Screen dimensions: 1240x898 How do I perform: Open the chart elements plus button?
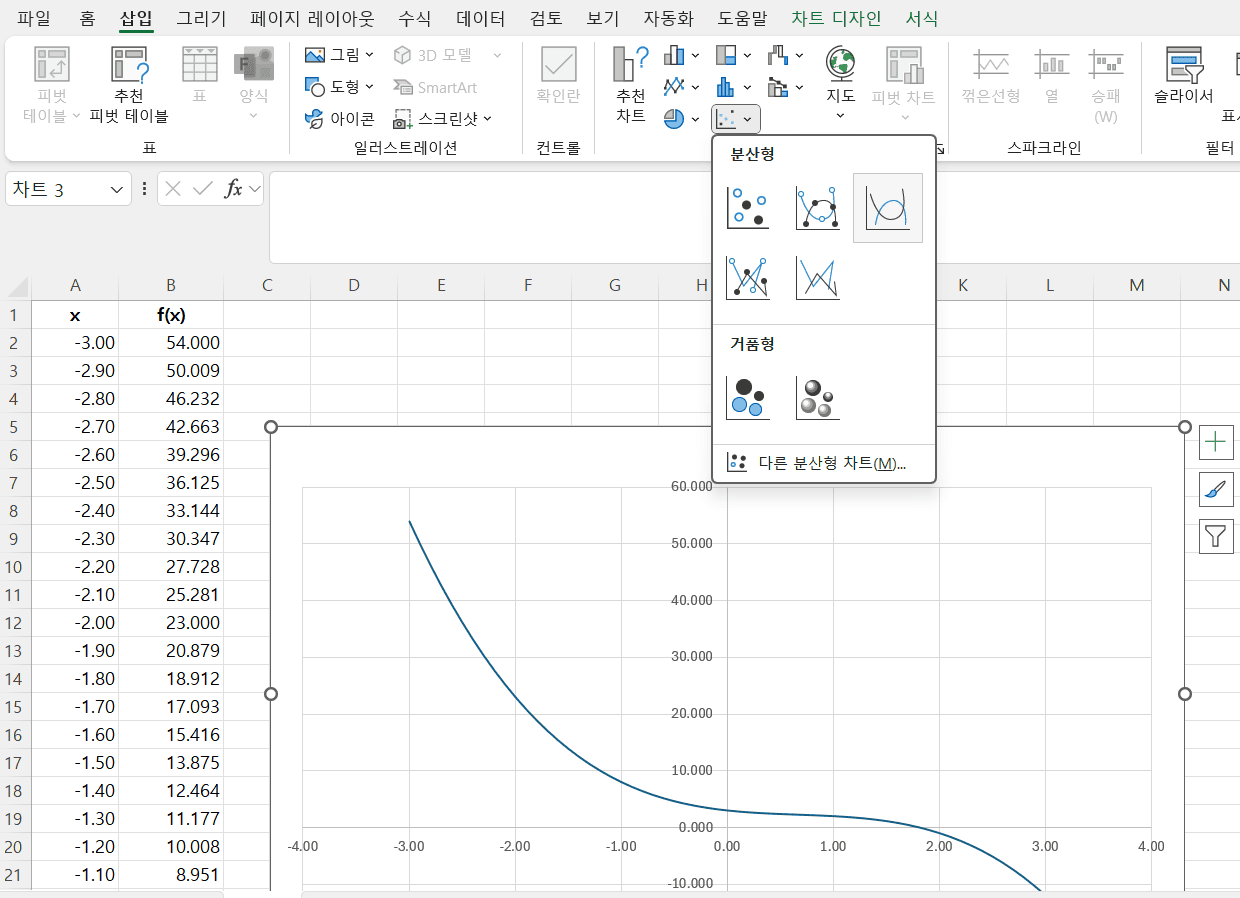point(1216,441)
